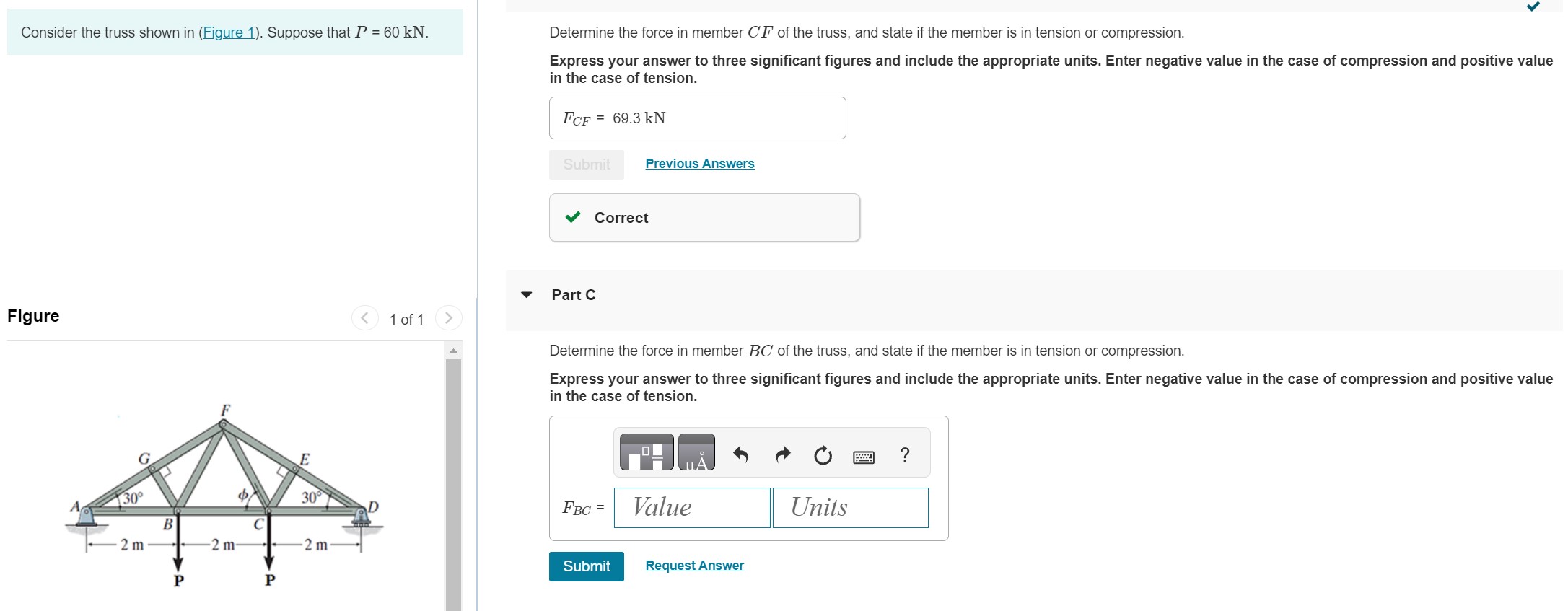Undo entry using the undo arrow icon

pyautogui.click(x=740, y=453)
